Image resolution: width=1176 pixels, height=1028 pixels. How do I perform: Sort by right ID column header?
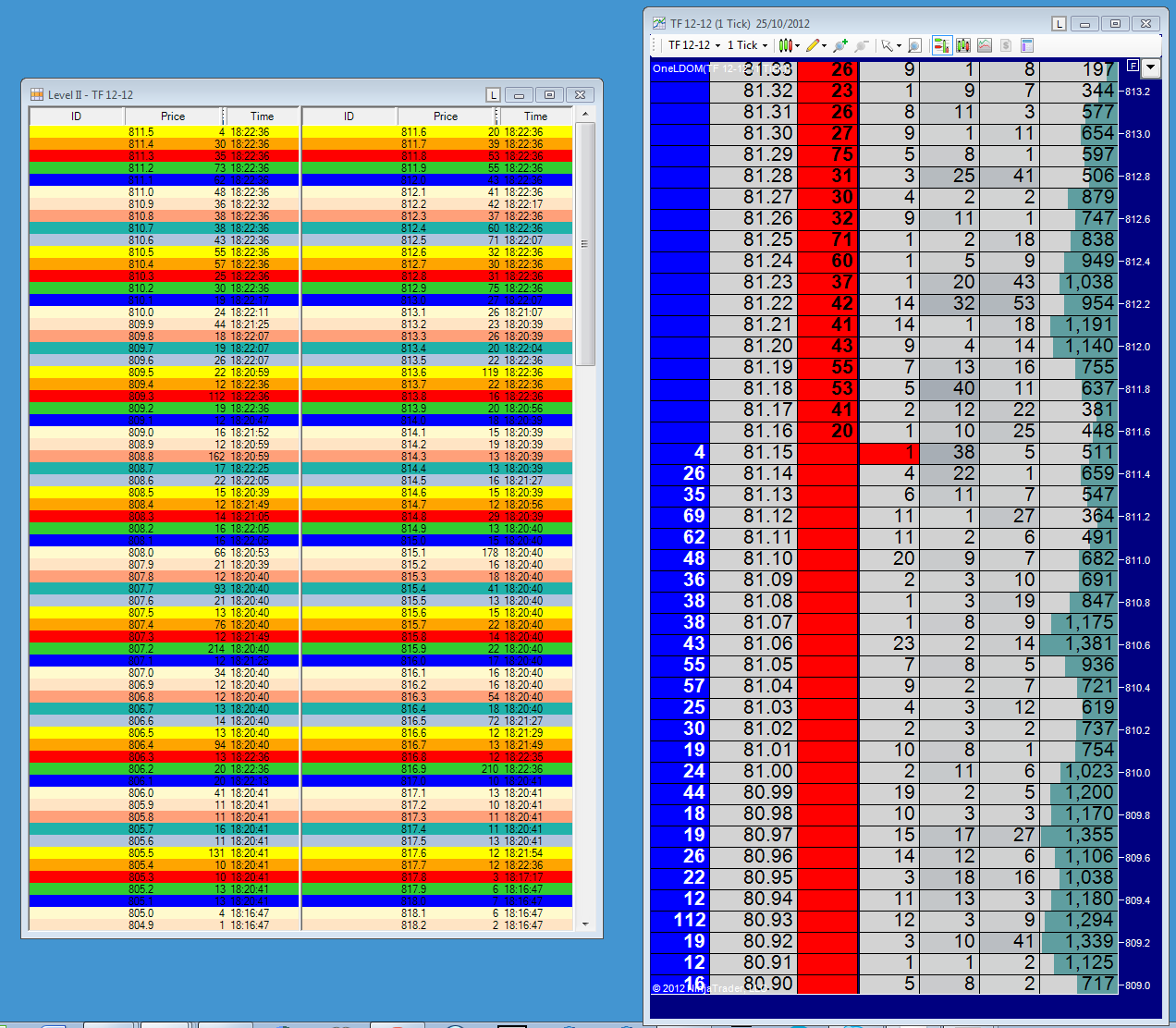click(x=349, y=116)
